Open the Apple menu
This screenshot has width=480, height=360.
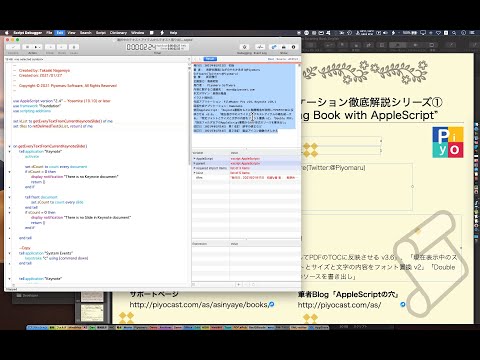[x=7, y=33]
